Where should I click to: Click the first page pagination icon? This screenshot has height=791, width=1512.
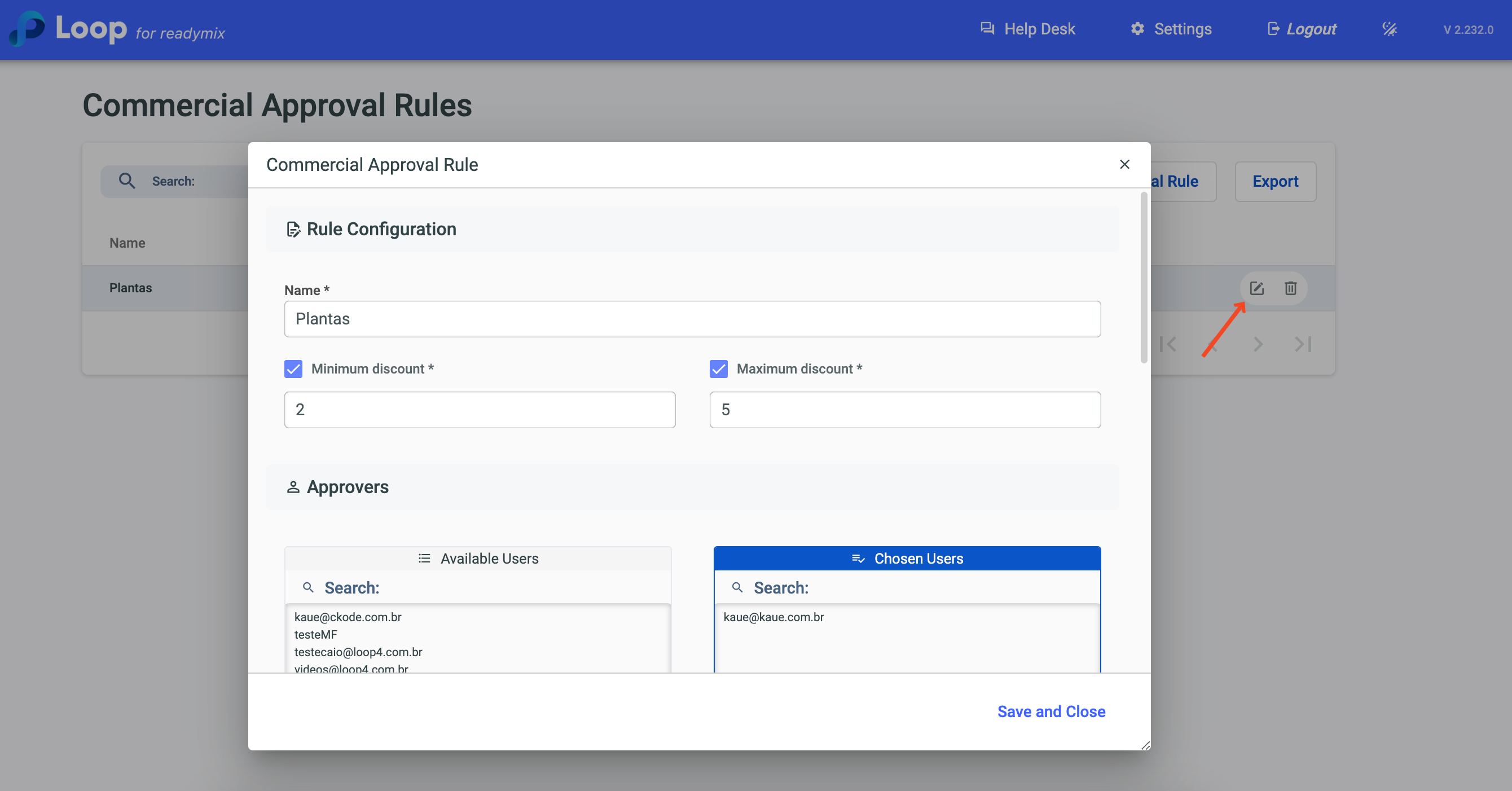(1168, 344)
